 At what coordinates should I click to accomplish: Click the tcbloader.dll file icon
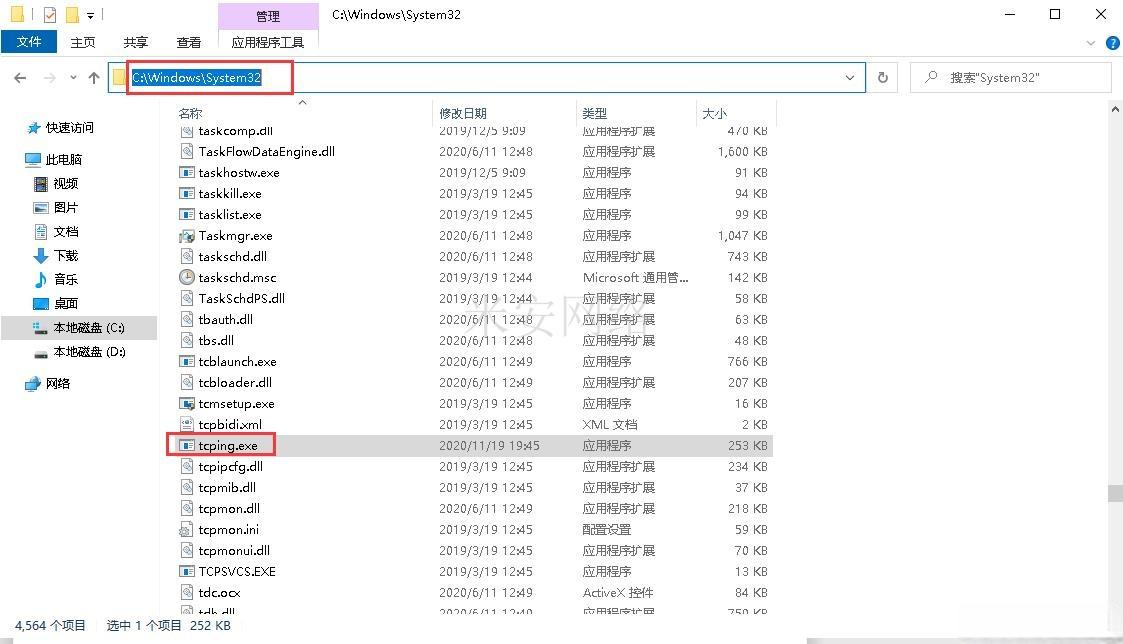click(x=186, y=383)
